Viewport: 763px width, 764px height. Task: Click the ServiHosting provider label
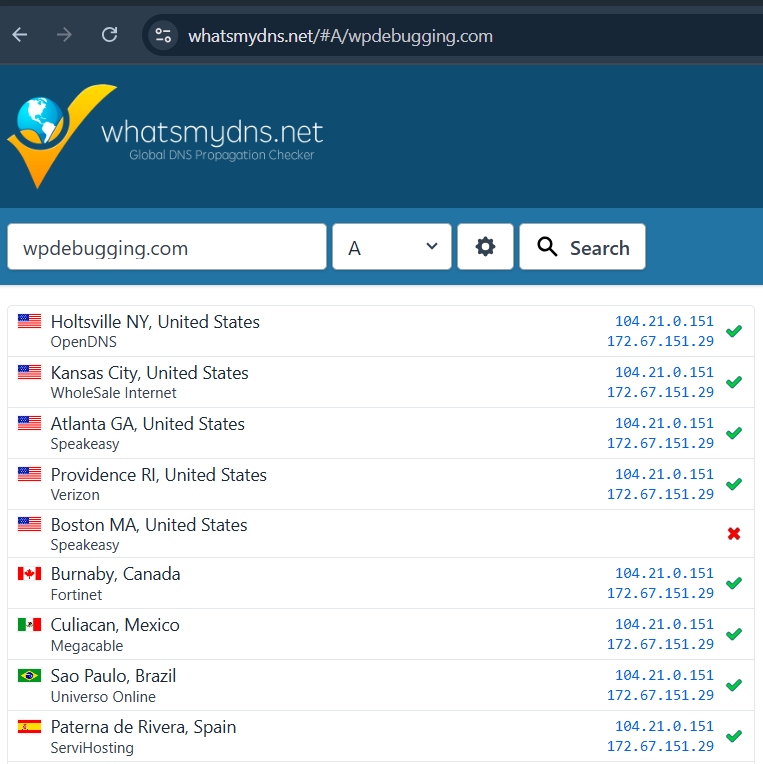(x=92, y=748)
